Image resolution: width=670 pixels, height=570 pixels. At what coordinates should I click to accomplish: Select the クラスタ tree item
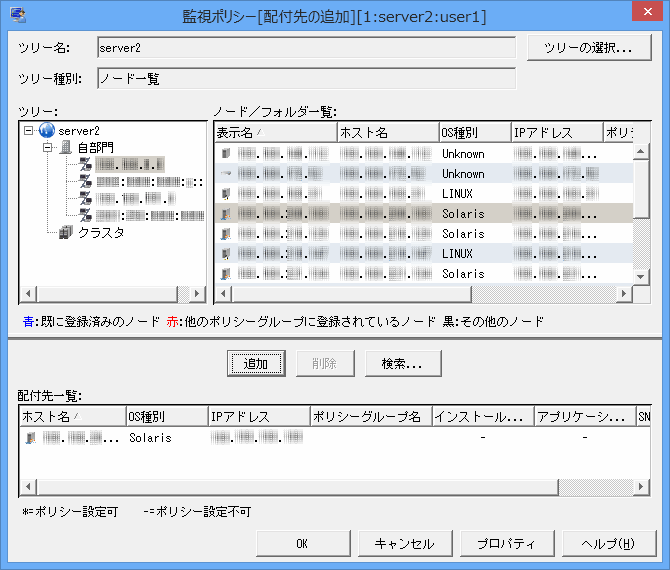(x=100, y=233)
